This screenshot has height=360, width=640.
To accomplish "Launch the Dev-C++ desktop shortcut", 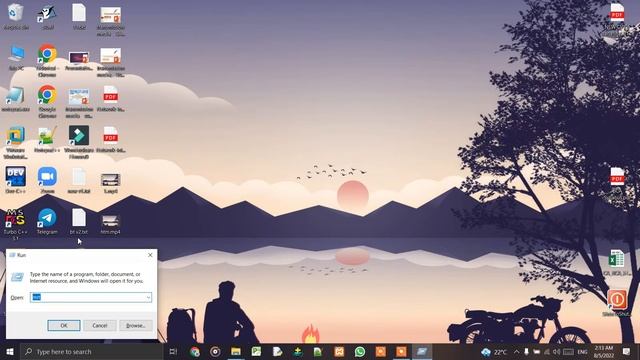I will [16, 180].
